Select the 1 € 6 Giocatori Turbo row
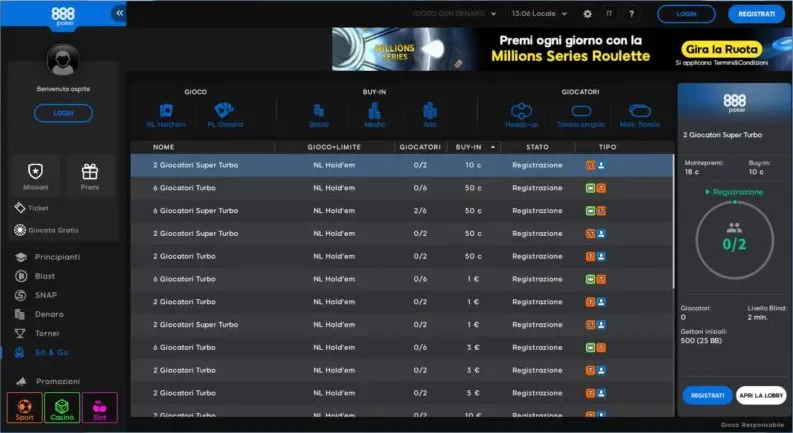Viewport: 793px width, 433px height. pos(402,279)
